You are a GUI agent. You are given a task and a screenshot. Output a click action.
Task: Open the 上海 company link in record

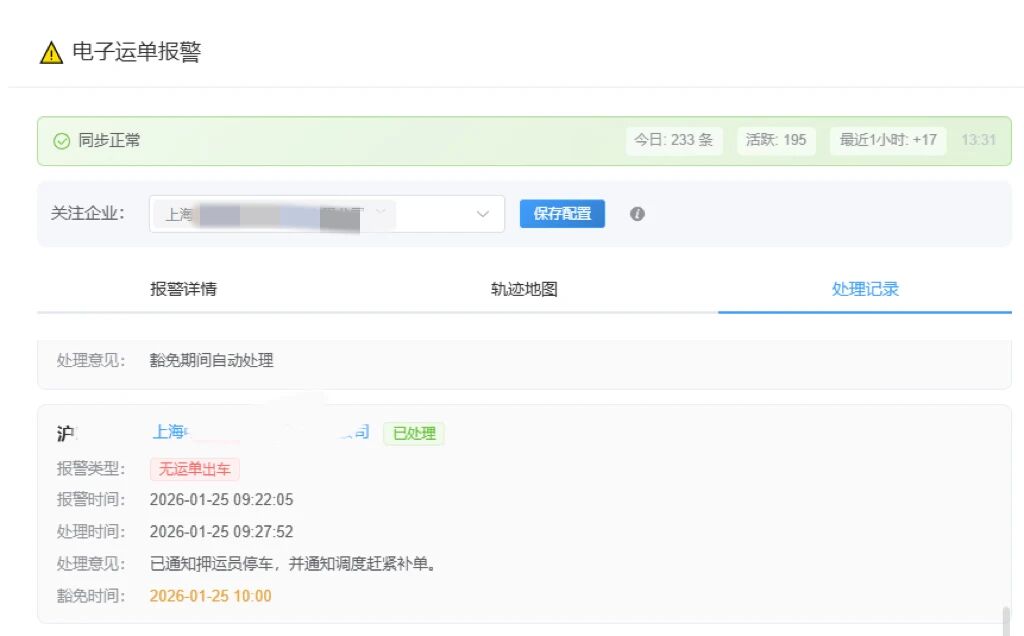pyautogui.click(x=261, y=432)
